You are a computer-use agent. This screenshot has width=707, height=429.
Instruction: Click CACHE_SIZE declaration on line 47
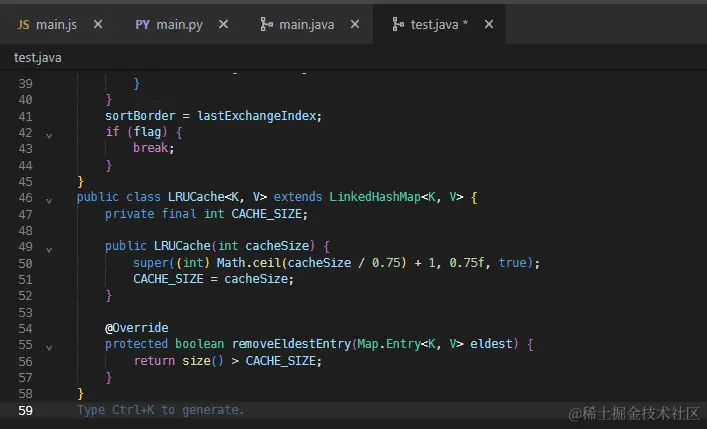(x=266, y=213)
